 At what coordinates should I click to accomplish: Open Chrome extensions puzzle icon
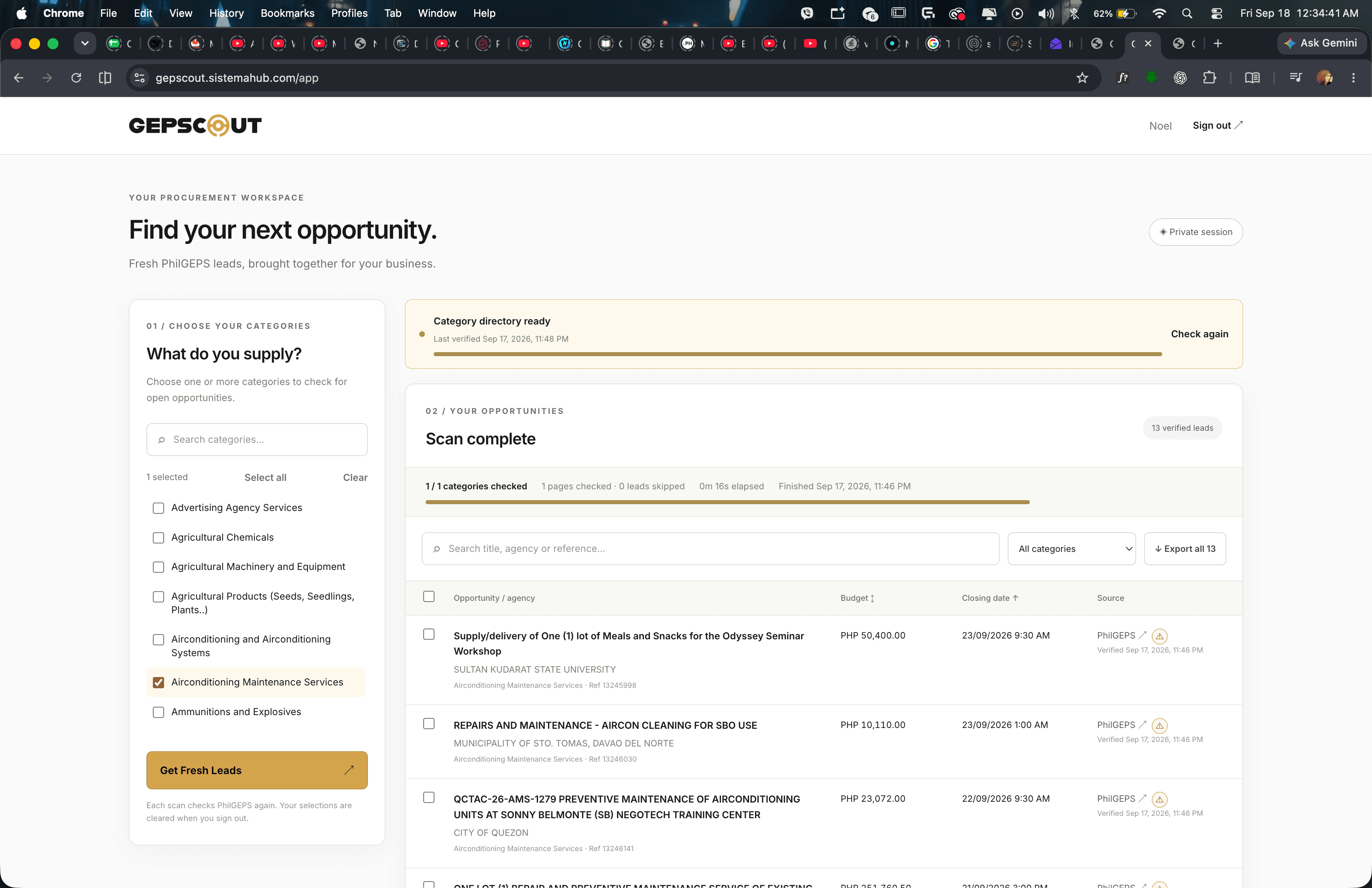click(x=1210, y=78)
